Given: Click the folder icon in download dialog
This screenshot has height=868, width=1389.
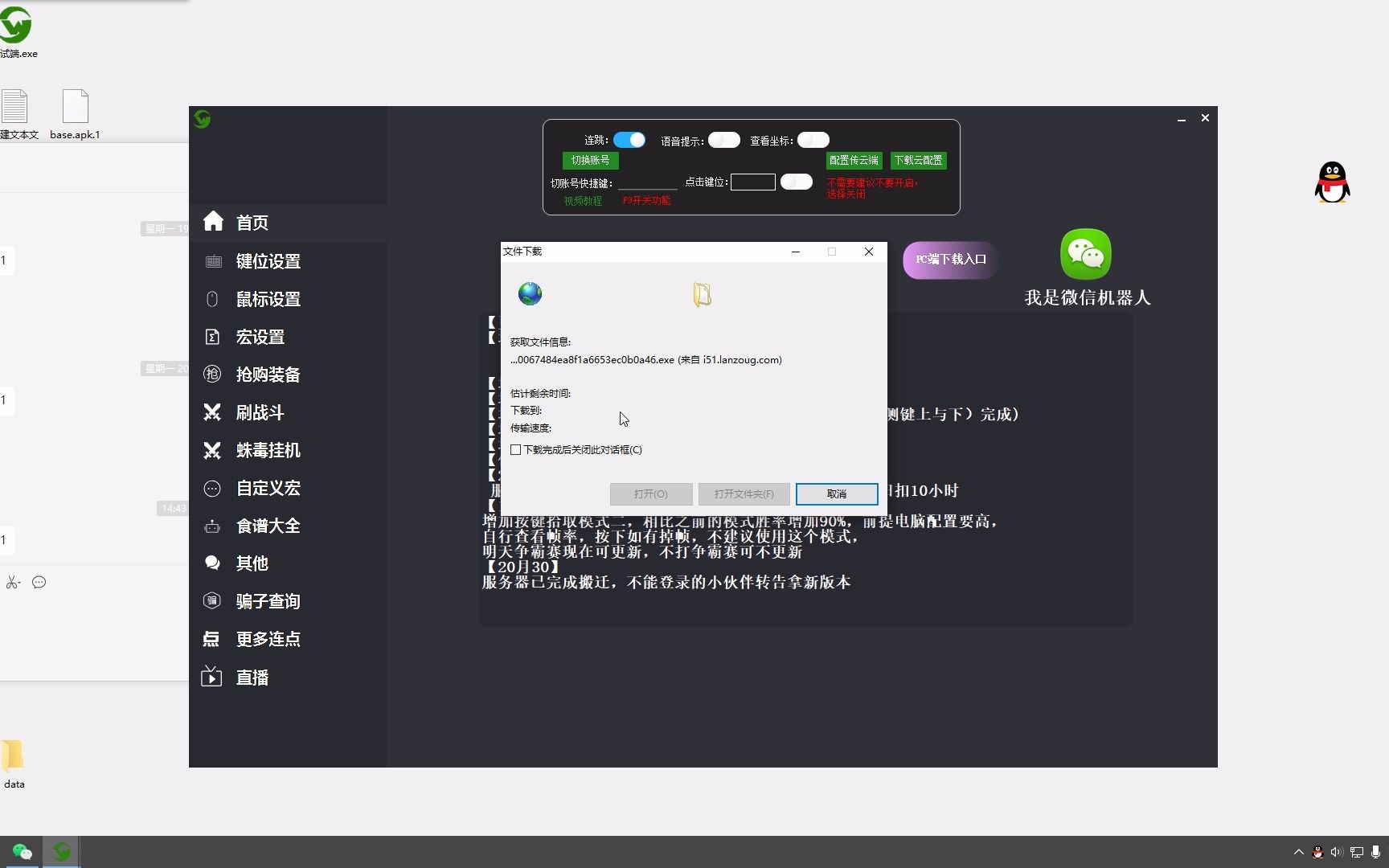Looking at the screenshot, I should point(702,294).
